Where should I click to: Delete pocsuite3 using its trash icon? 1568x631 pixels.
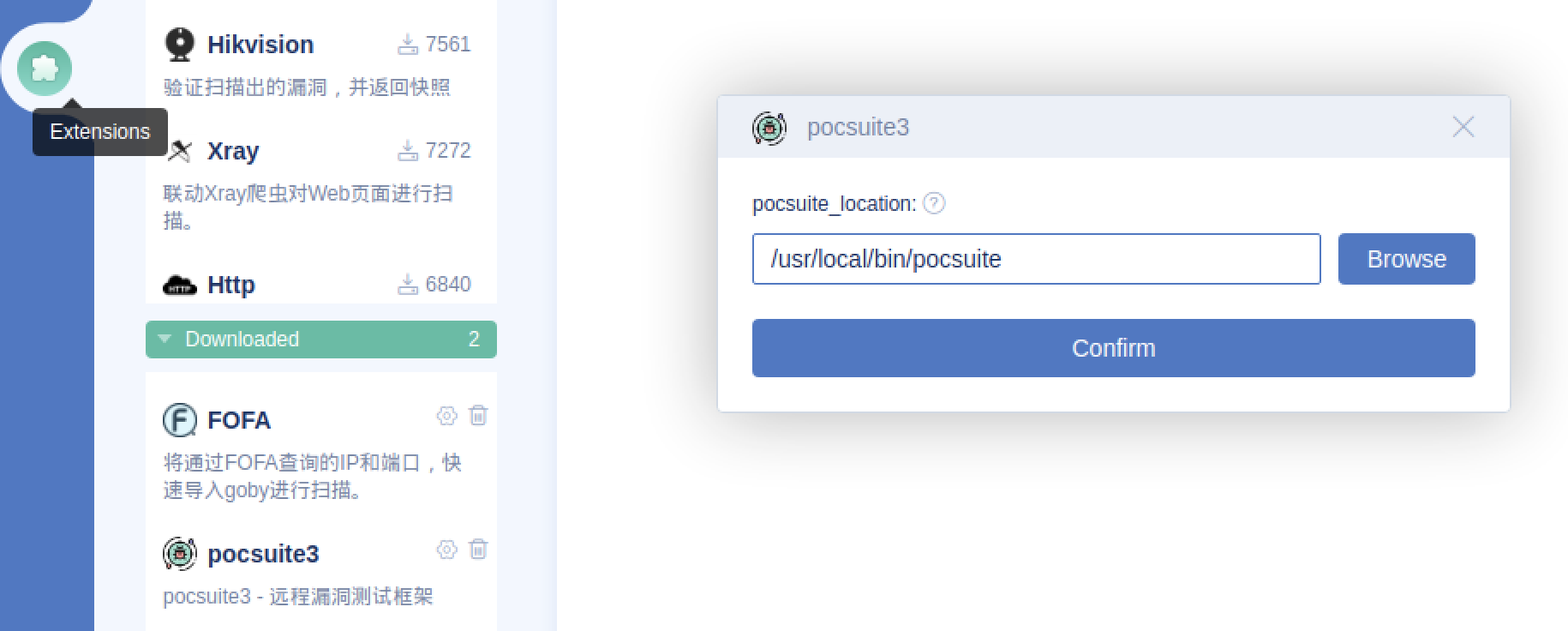click(479, 550)
